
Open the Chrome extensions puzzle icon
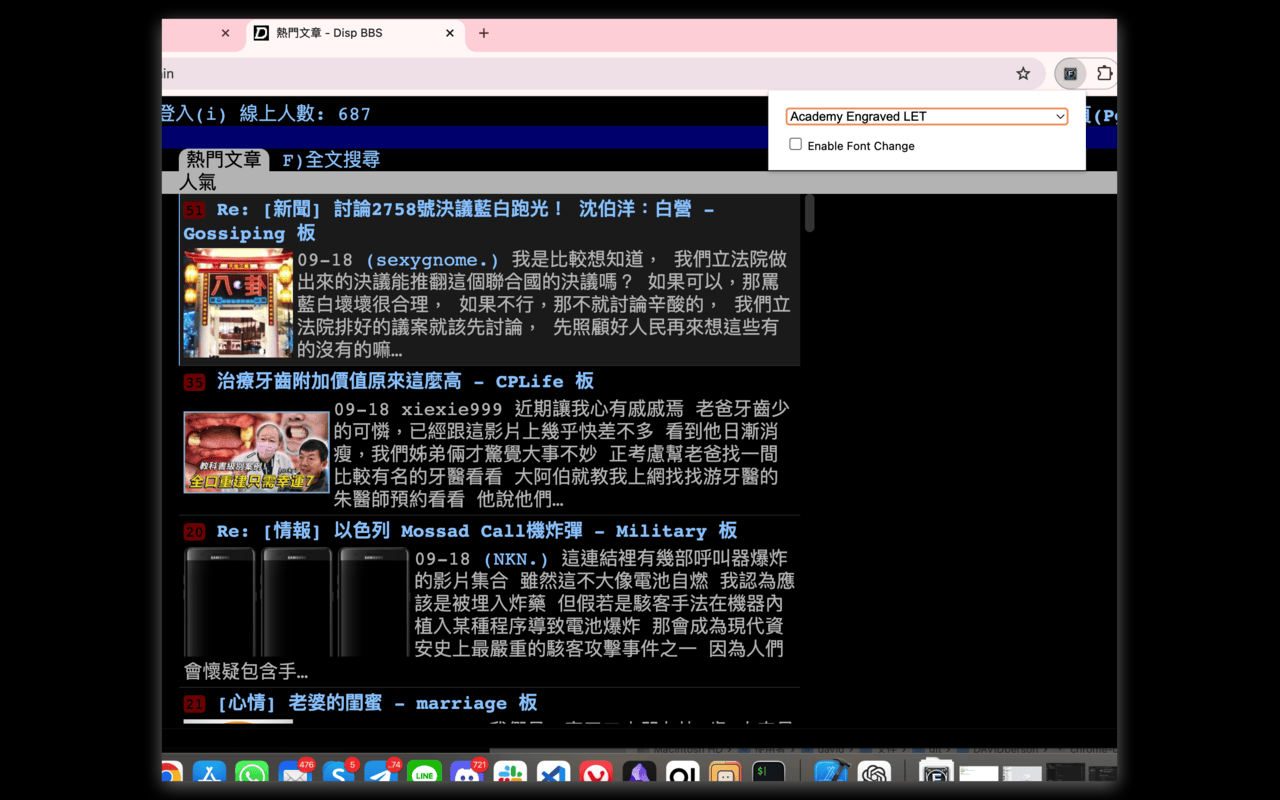pos(1104,73)
